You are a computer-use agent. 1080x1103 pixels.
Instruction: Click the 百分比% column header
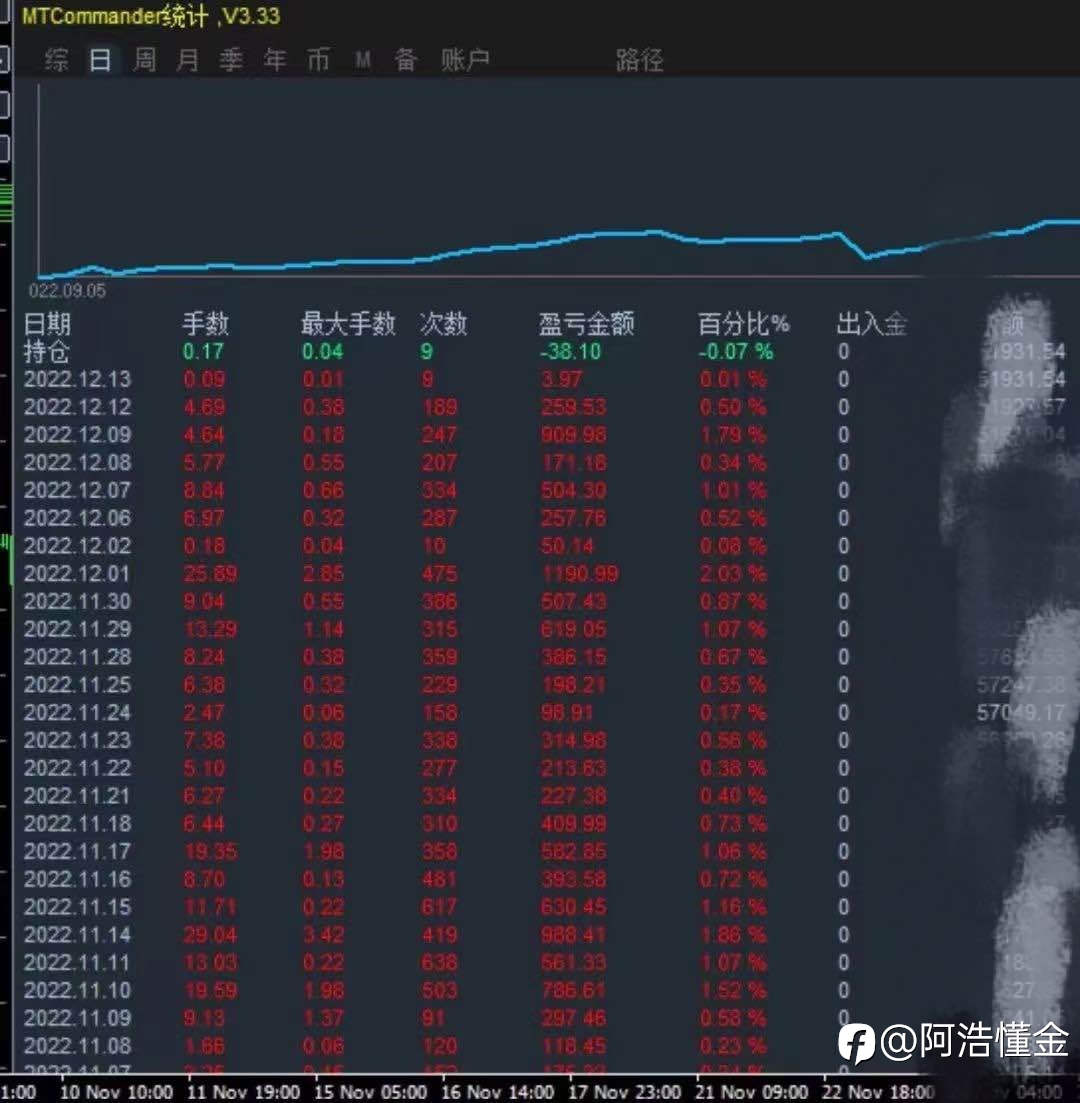(x=743, y=324)
